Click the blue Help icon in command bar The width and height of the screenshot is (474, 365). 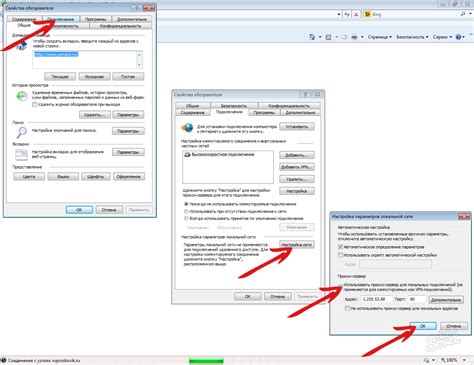pyautogui.click(x=459, y=37)
